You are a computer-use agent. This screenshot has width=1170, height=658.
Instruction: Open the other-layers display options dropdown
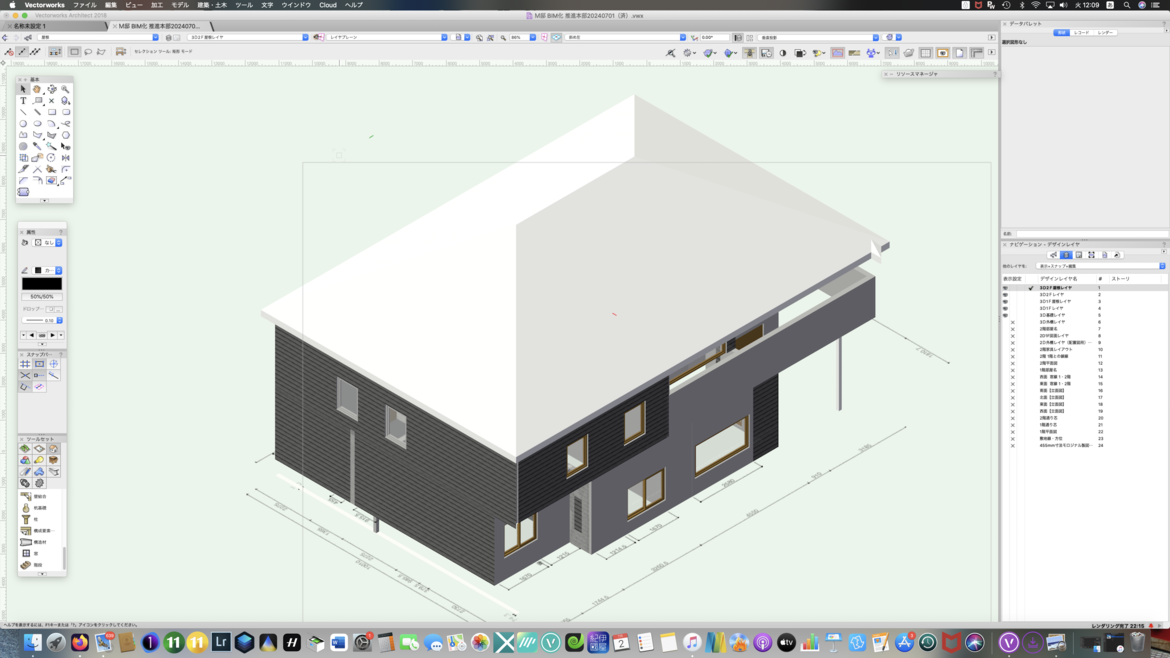pos(1100,266)
